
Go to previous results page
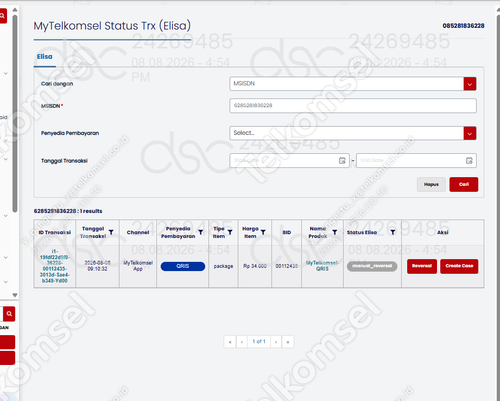(x=242, y=342)
